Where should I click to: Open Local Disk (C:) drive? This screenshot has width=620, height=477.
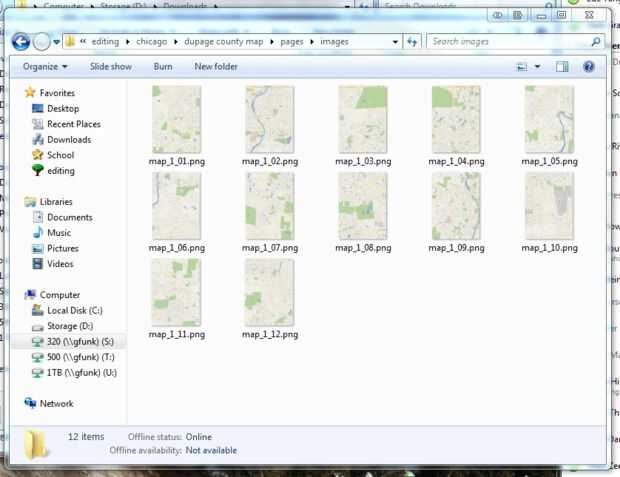click(67, 310)
